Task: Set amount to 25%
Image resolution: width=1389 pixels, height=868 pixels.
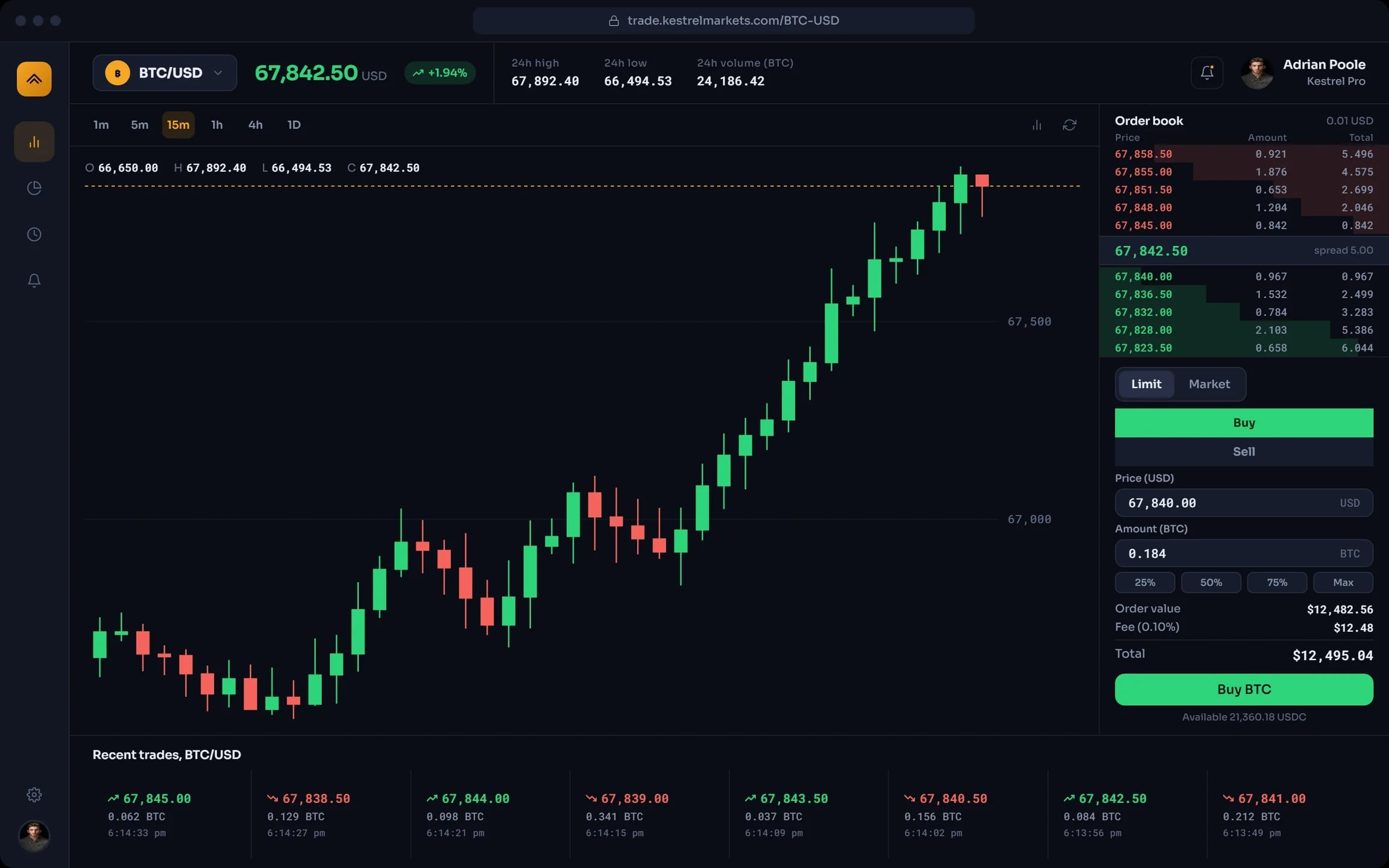Action: pos(1145,582)
